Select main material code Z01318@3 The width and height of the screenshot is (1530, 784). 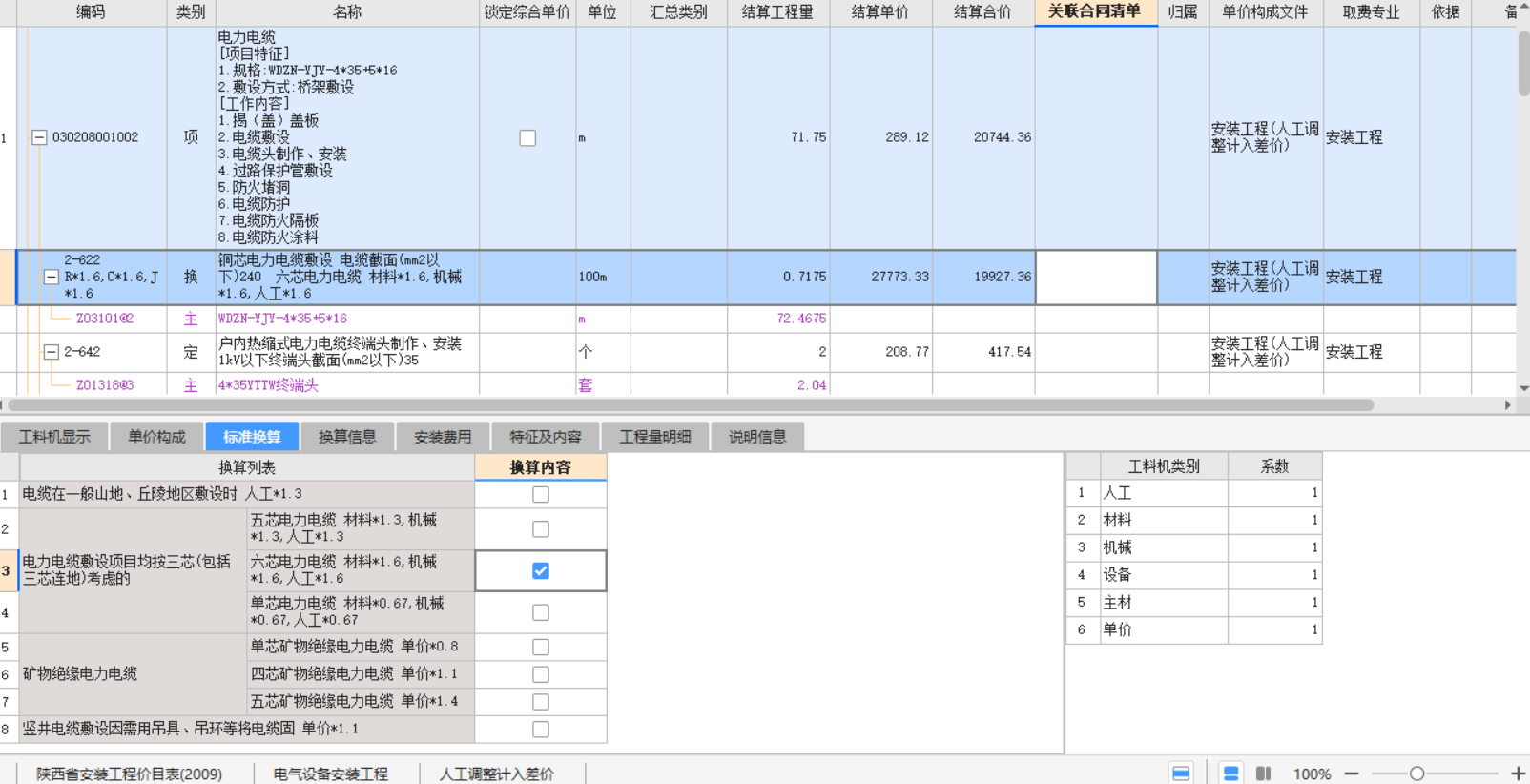click(105, 385)
